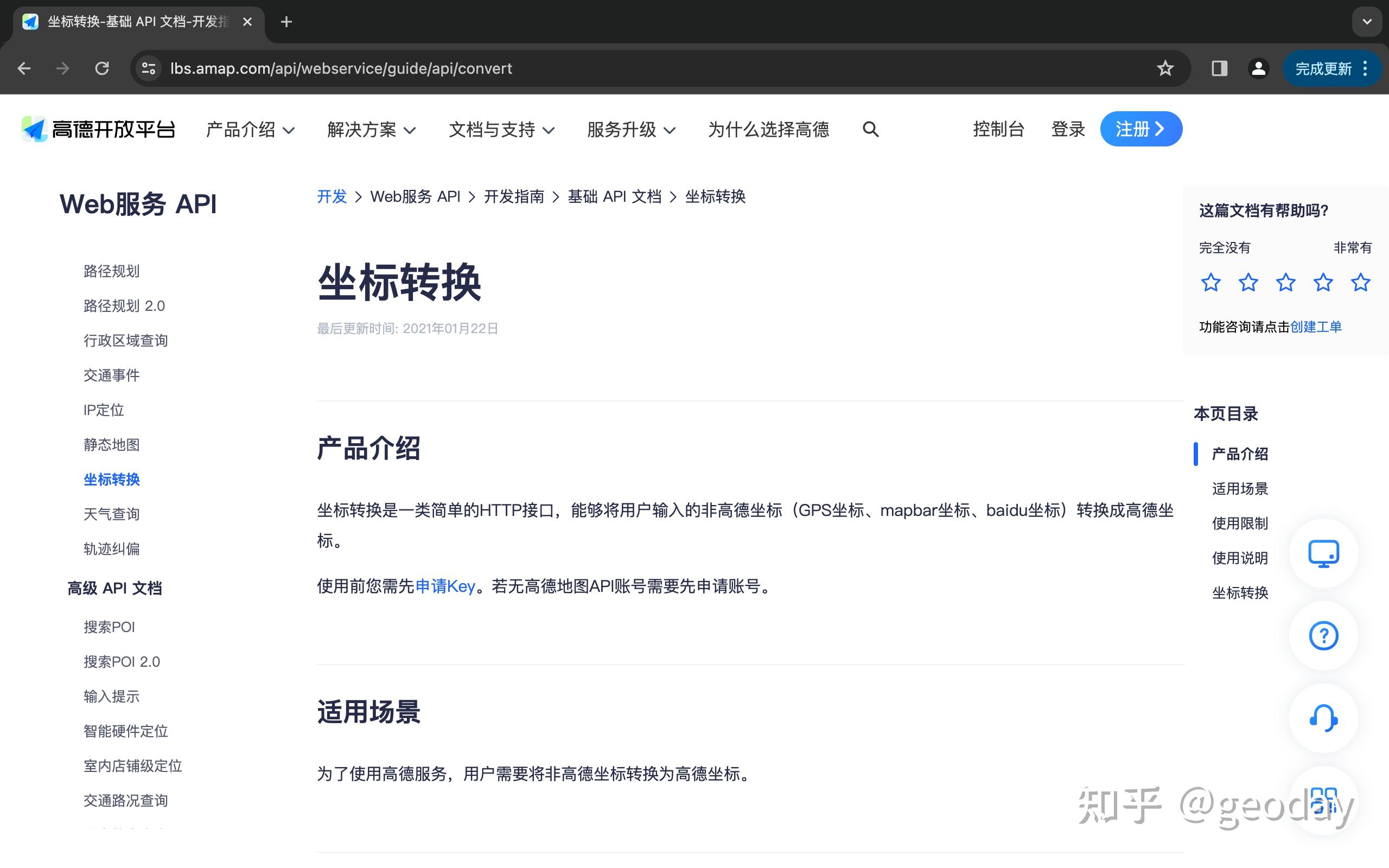Click the Web服务 API breadcrumb
This screenshot has width=1389, height=868.
415,197
